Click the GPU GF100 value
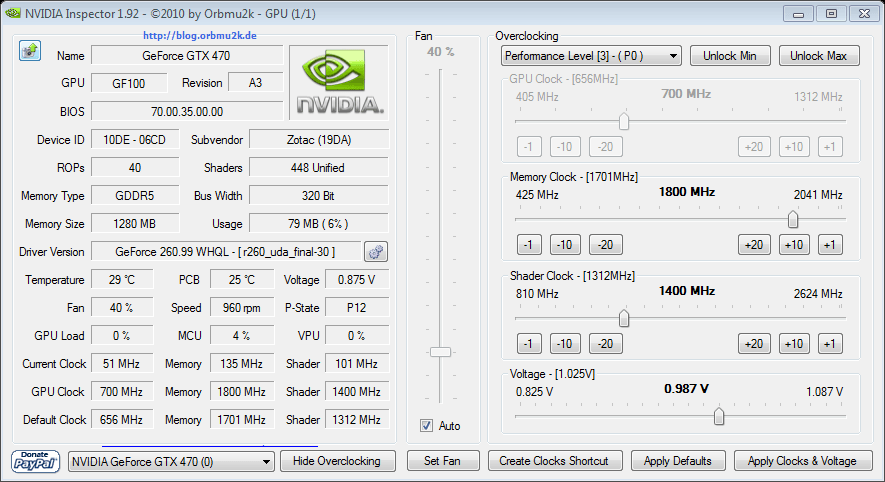 129,83
